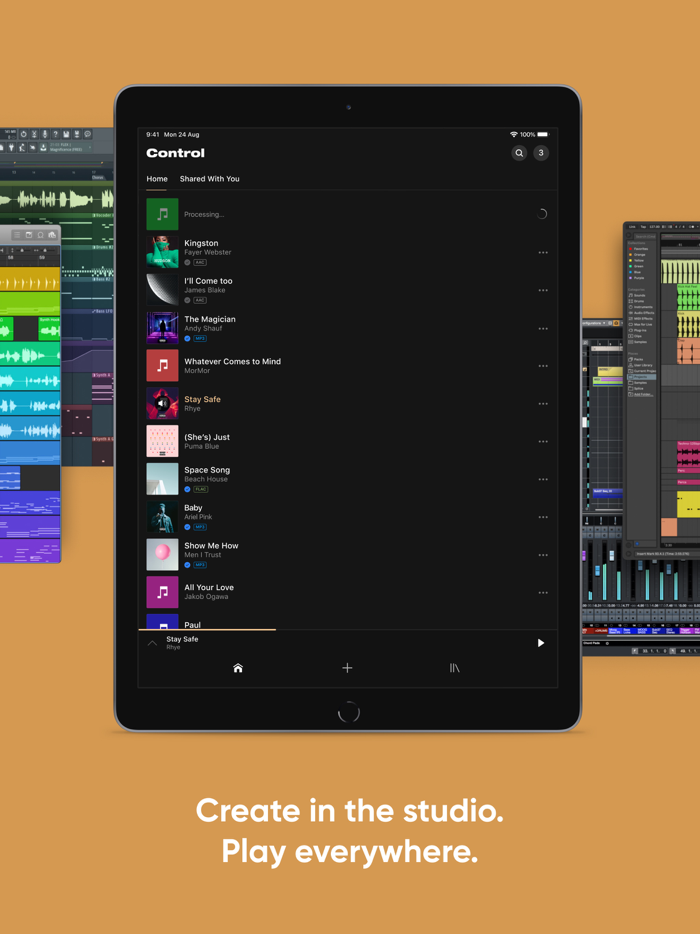Click the loop browser icon in Logic window
This screenshot has width=700, height=934.
41,235
